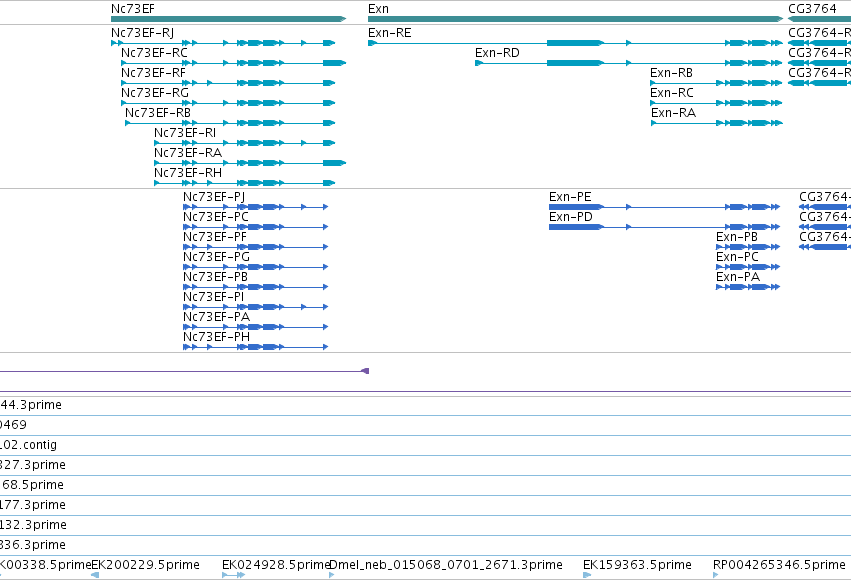851x580 pixels.
Task: Choose protein label Nc73EF-PA
Action: 216,317
